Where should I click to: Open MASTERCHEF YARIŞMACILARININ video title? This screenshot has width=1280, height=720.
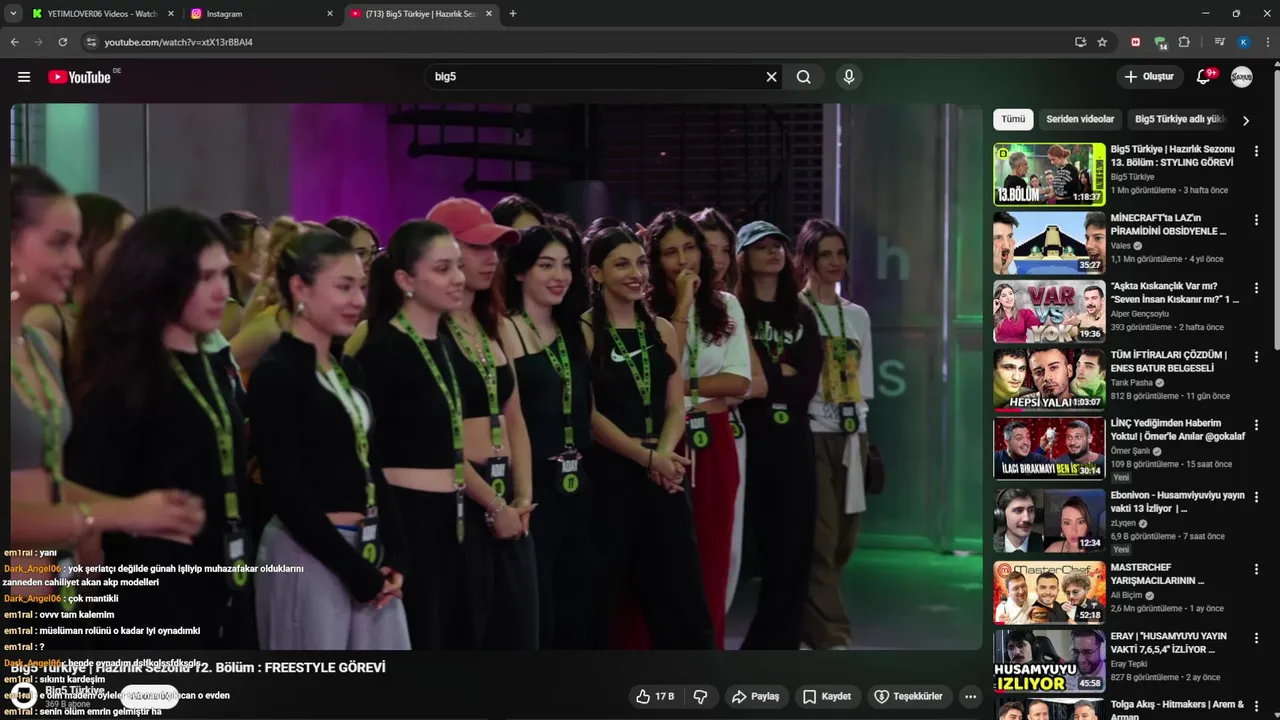1158,574
